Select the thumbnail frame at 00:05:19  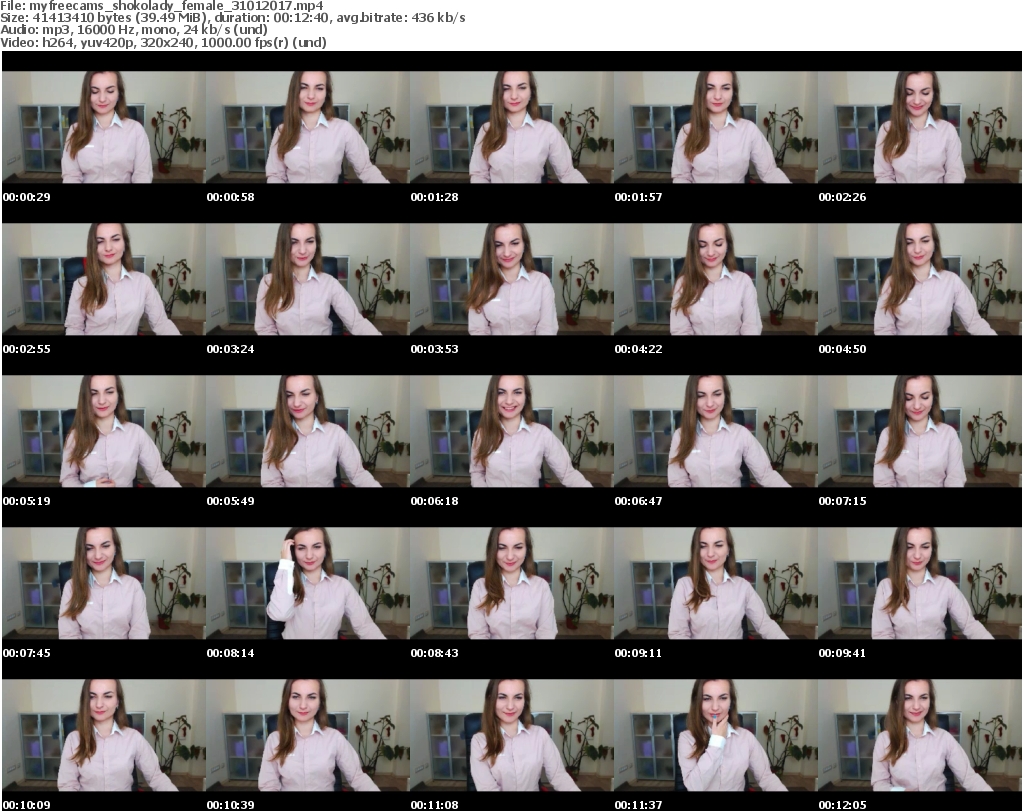coord(104,431)
